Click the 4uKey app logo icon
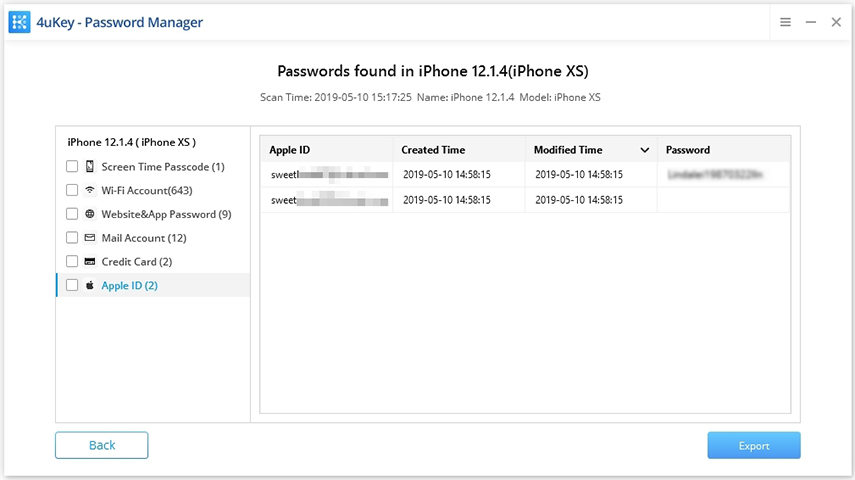The image size is (855, 480). tap(19, 22)
